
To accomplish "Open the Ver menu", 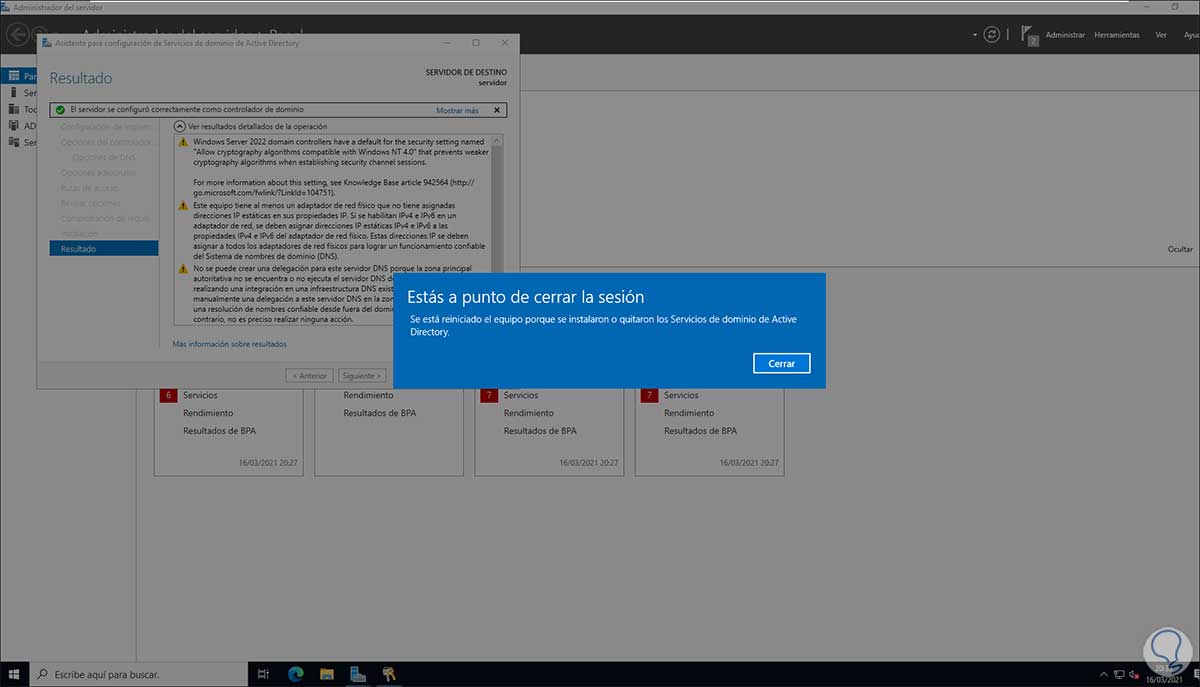I will coord(1161,35).
